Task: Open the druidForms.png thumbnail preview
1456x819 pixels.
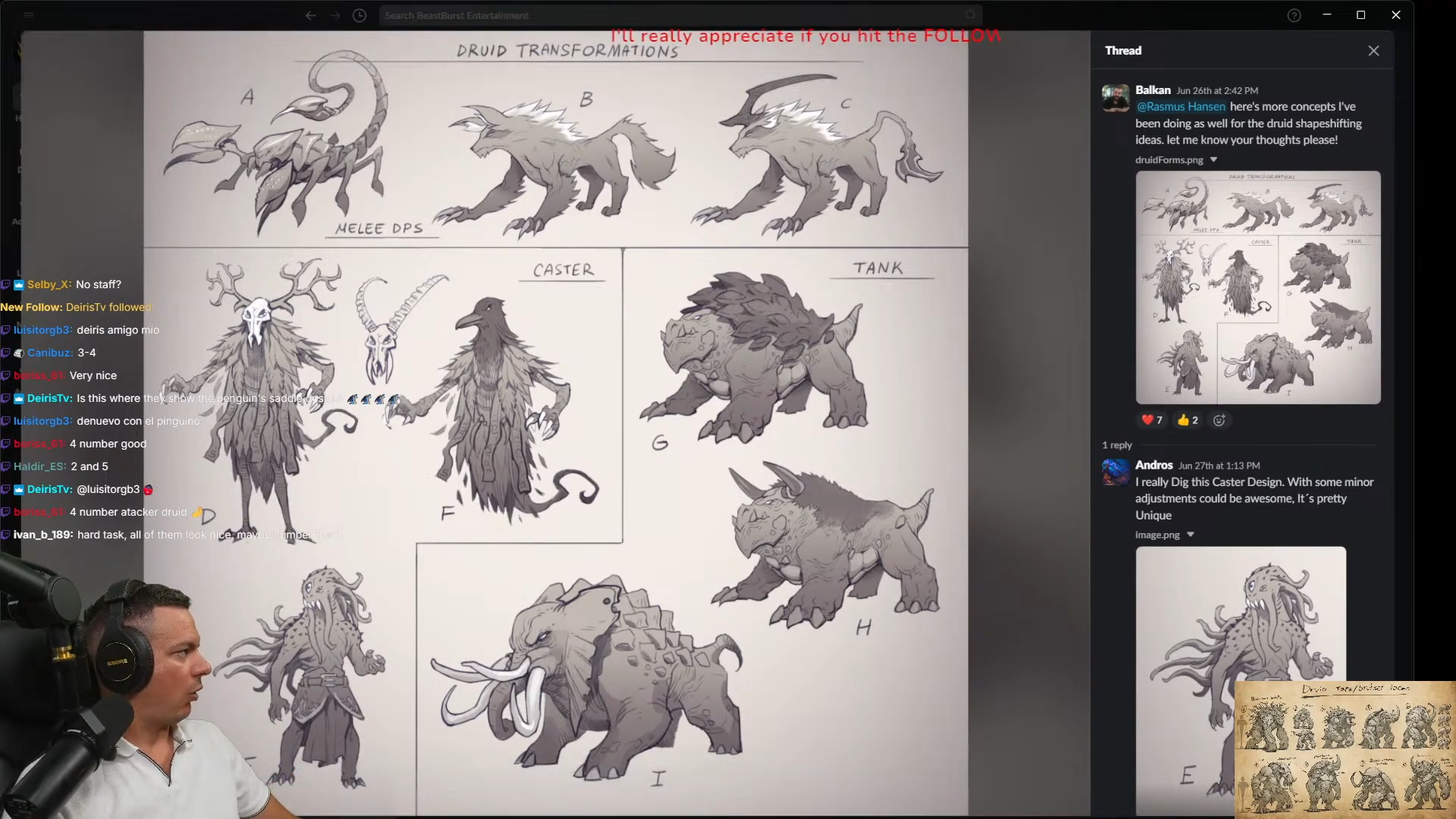Action: pos(1258,287)
